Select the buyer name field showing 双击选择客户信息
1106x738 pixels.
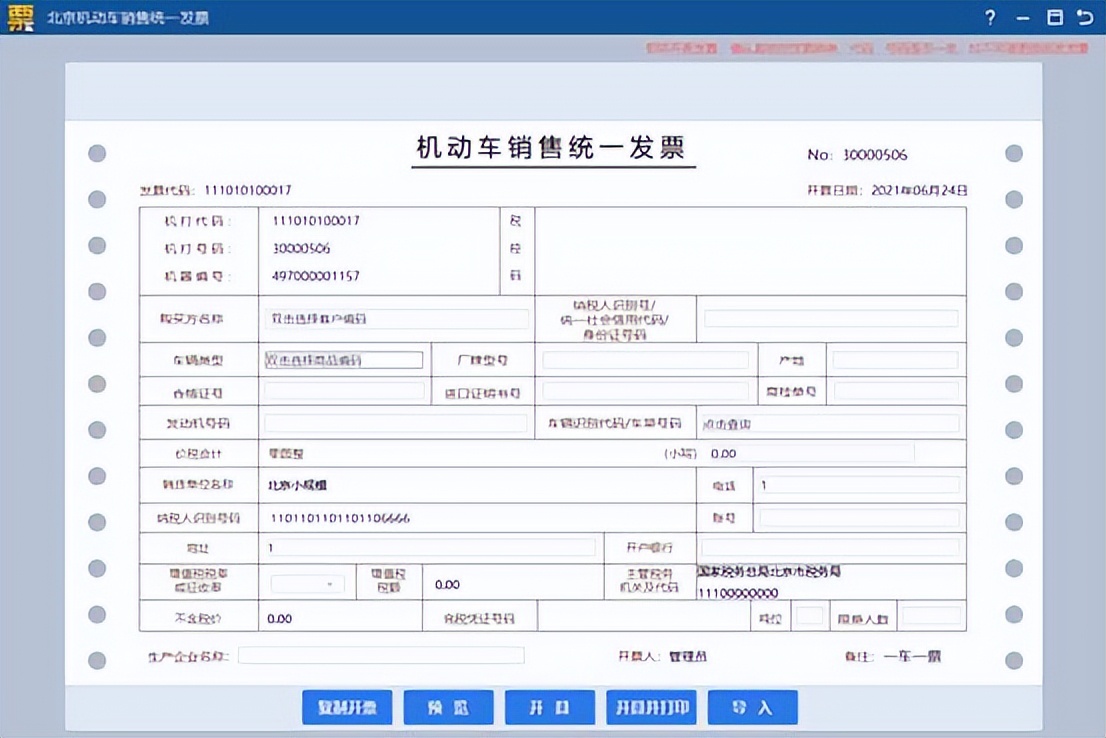click(x=397, y=318)
